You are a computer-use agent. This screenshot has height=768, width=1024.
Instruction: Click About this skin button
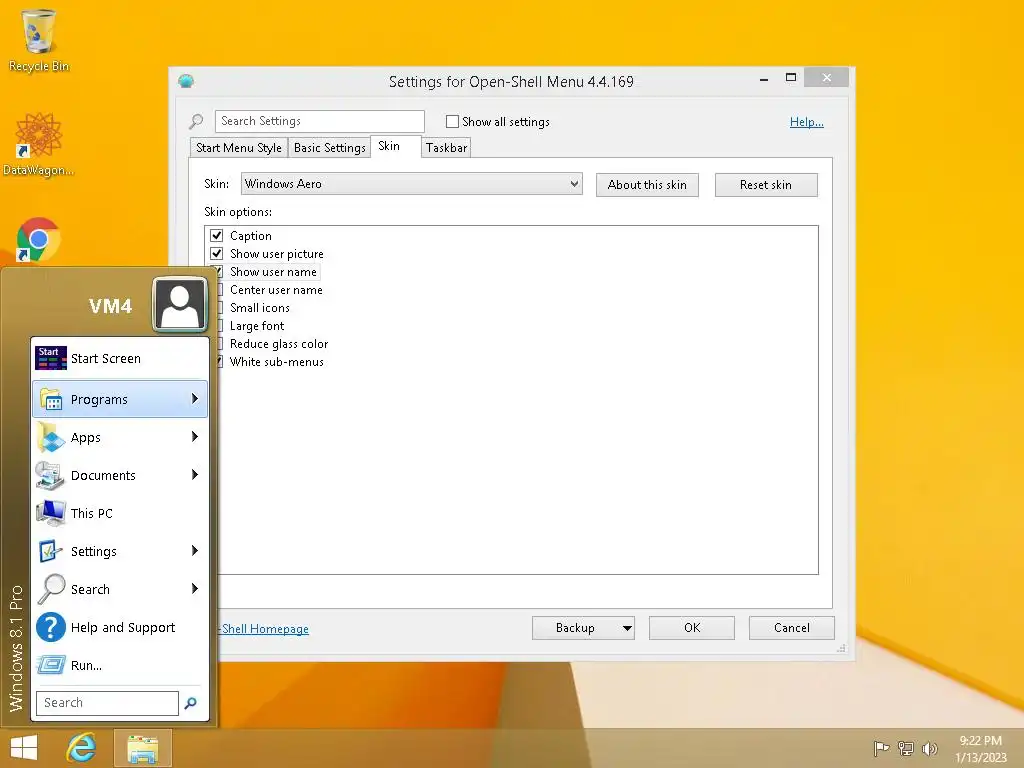pyautogui.click(x=647, y=185)
